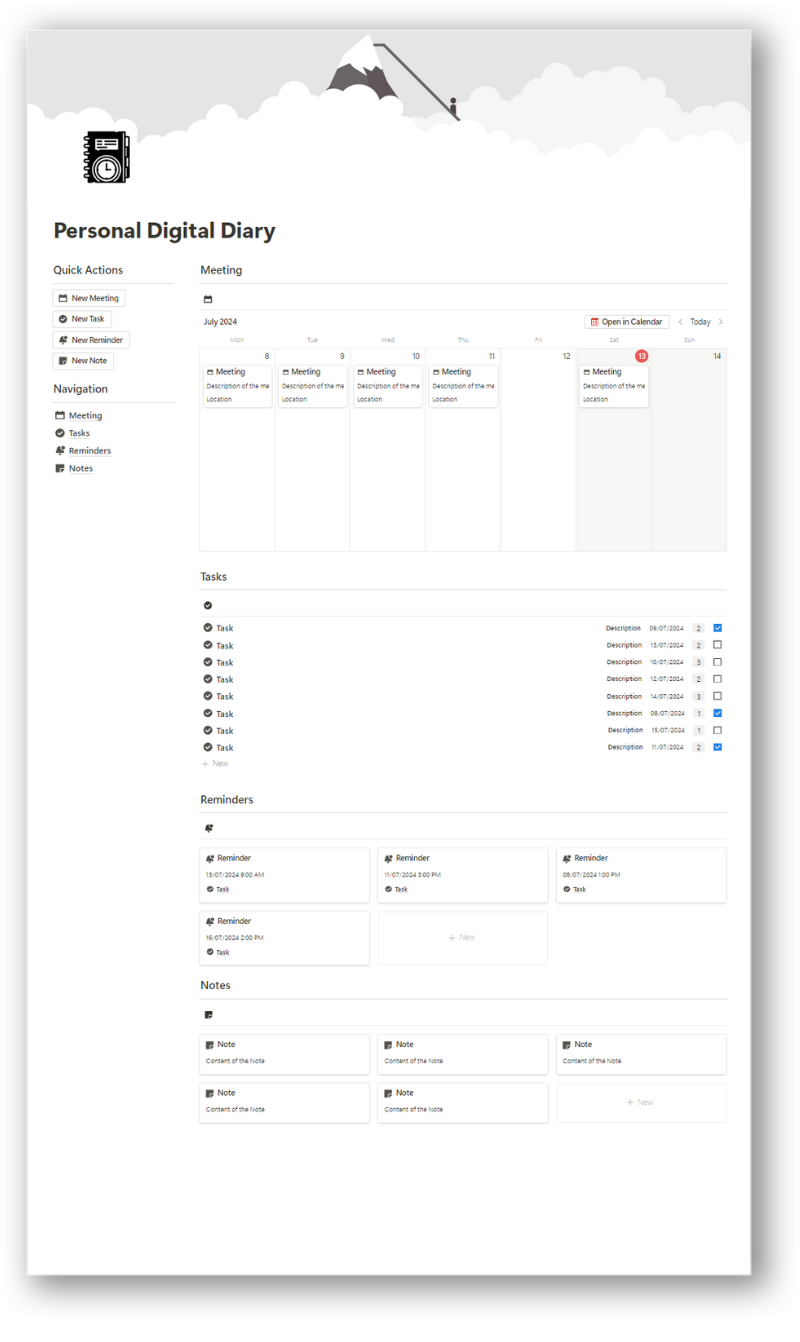The width and height of the screenshot is (800, 1342).
Task: Add a new row below the Tasks list
Action: (215, 764)
